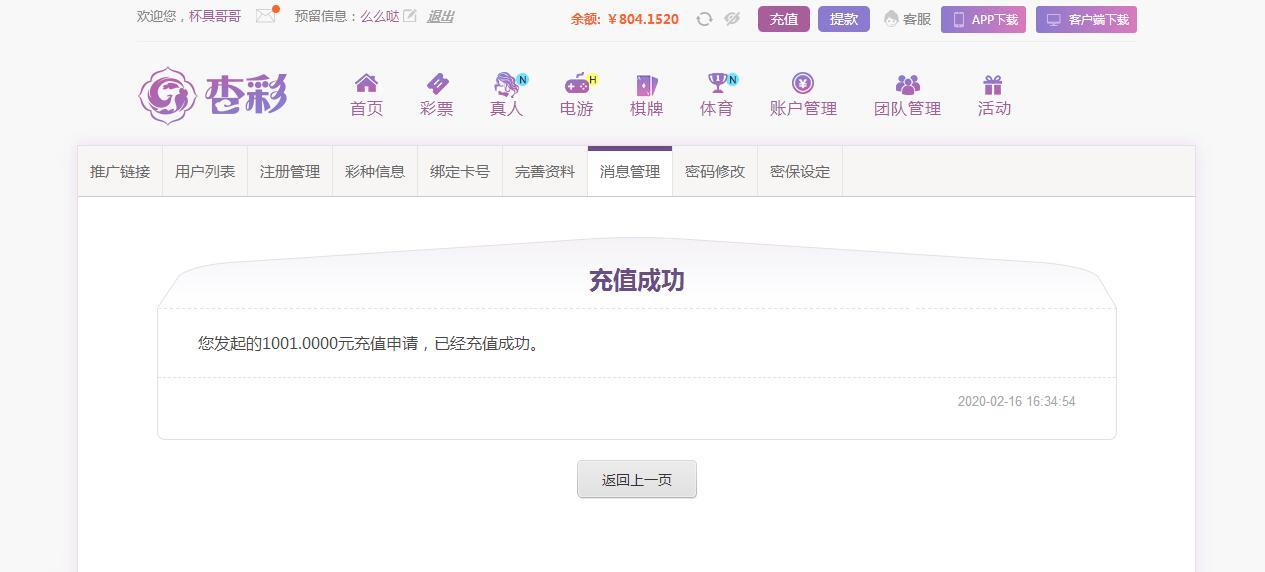Hide the balance using the eye icon
1265x572 pixels.
tap(732, 19)
